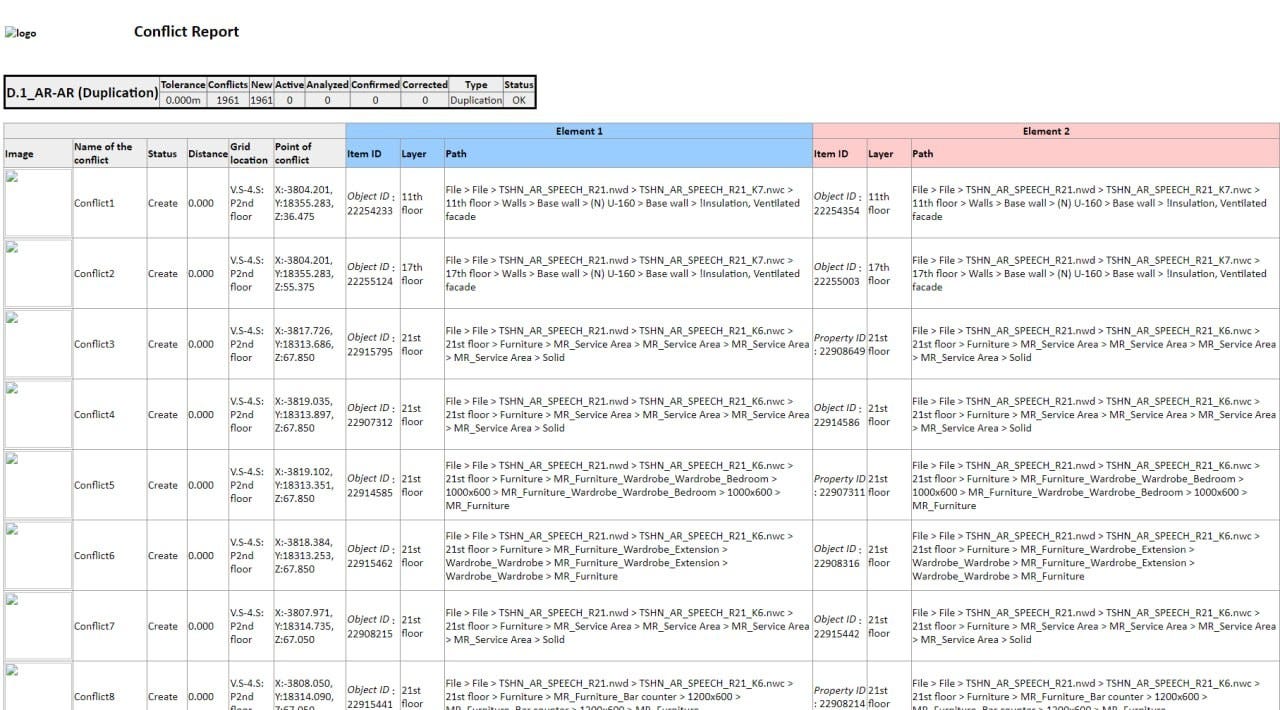Select the D.1_AR-AR (Duplication) test title
The image size is (1280, 710).
[82, 92]
